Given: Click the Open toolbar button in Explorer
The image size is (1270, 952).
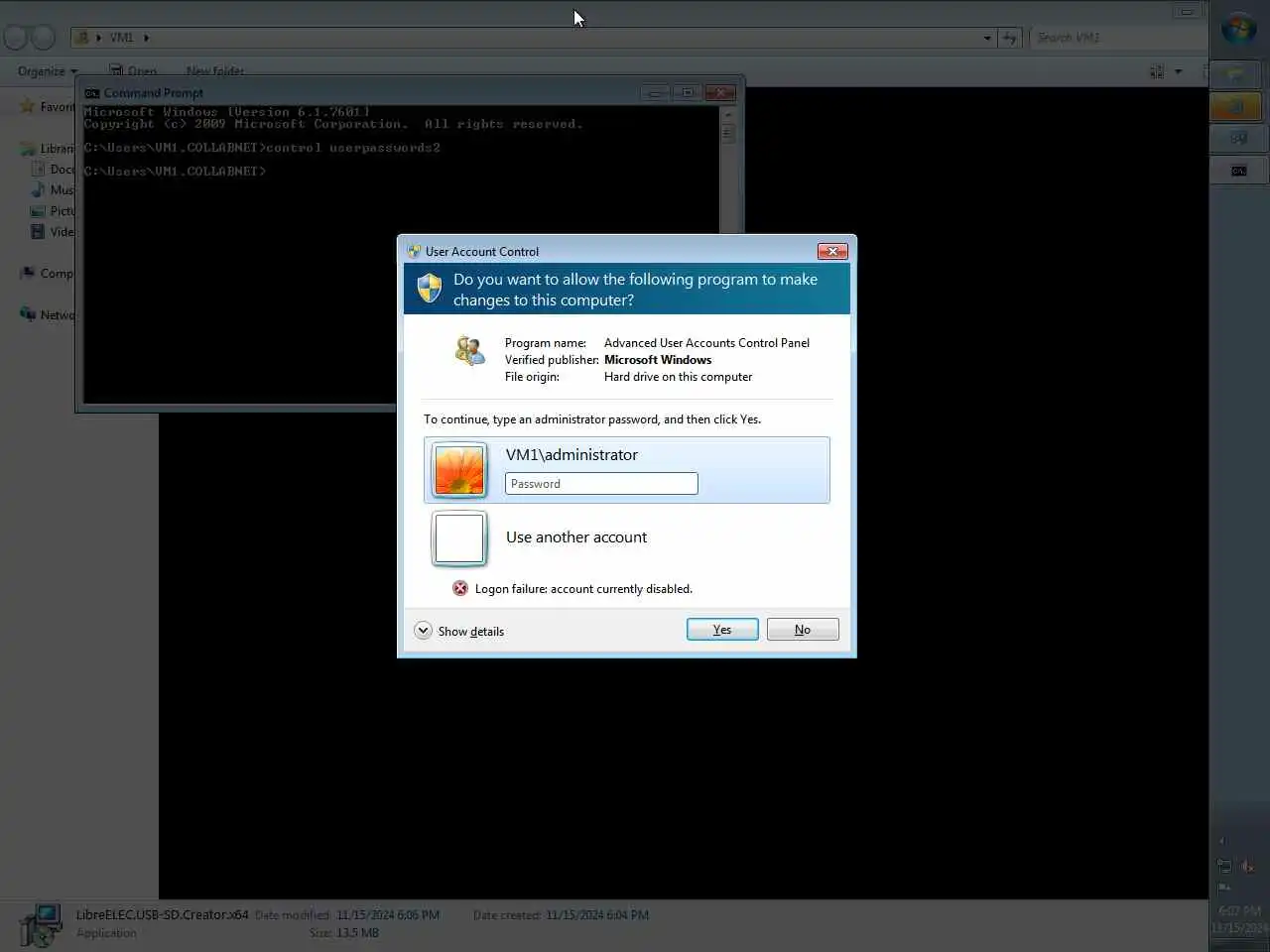Looking at the screenshot, I should tap(133, 71).
